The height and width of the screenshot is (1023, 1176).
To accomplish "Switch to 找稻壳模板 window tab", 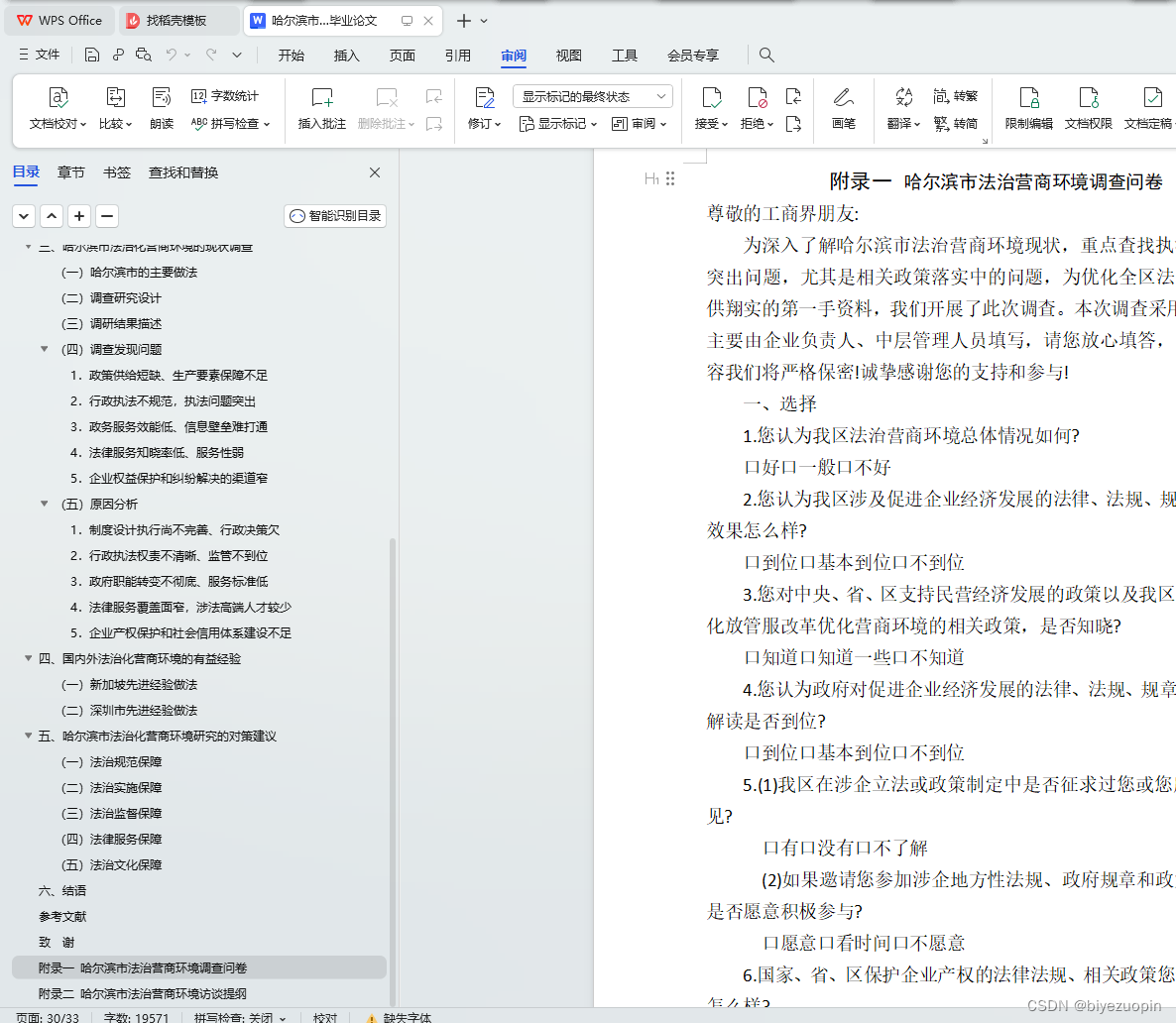I will [177, 21].
